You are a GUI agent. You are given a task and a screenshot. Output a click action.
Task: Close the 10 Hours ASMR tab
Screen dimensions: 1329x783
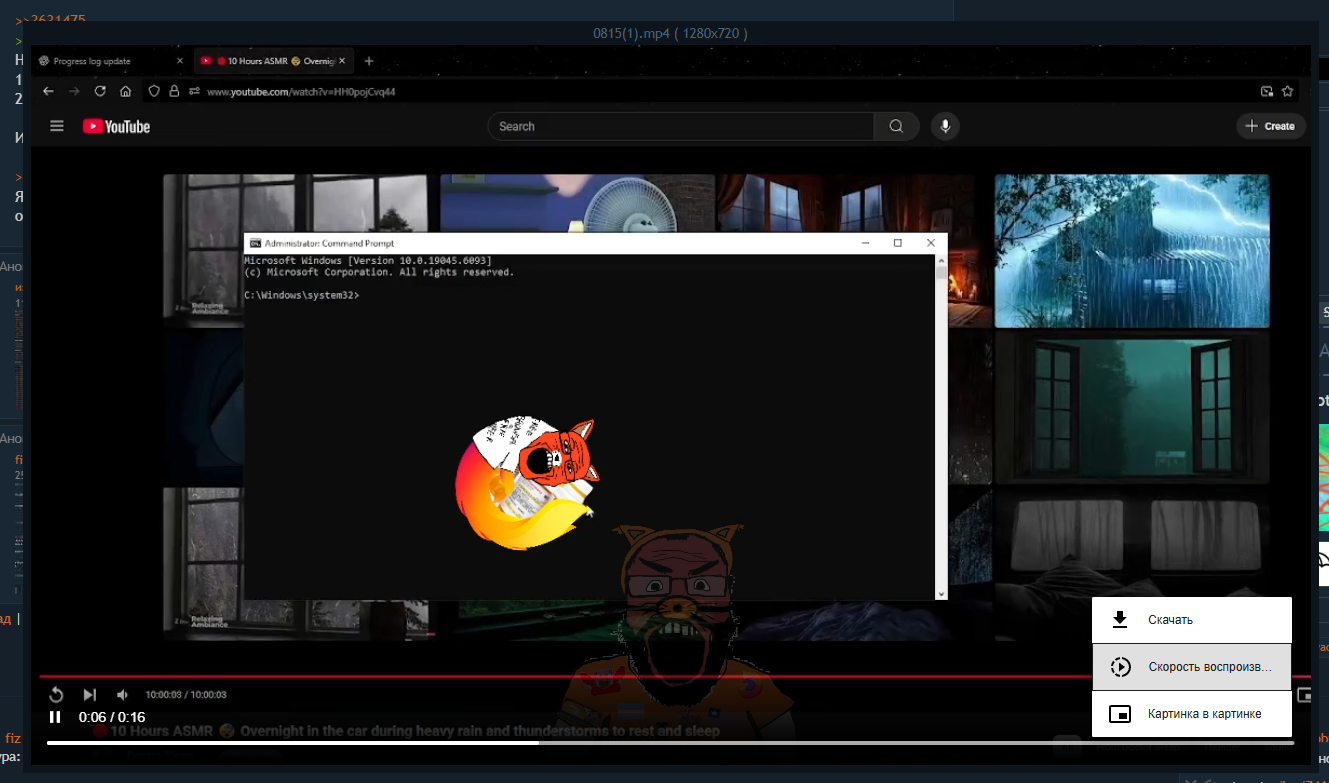pos(343,61)
